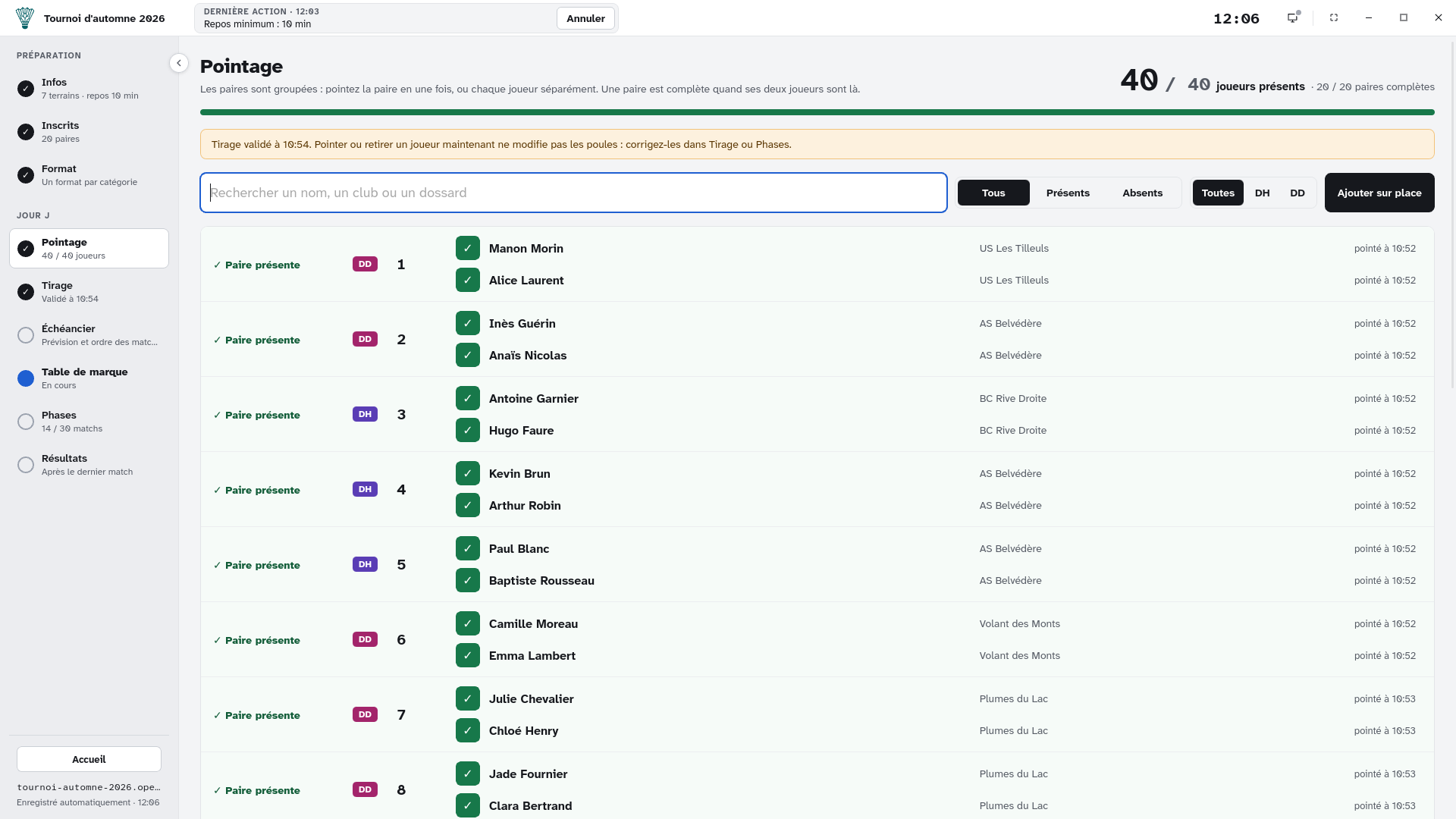Click the Inscrits step check icon
This screenshot has height=819, width=1456.
26,132
